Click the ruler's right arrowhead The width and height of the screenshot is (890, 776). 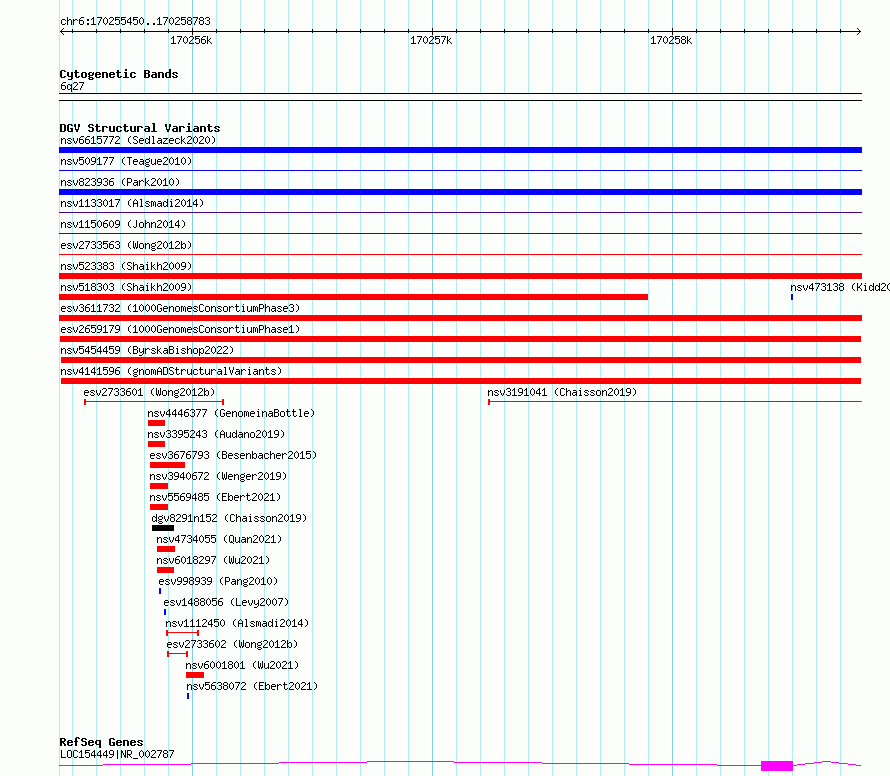point(859,32)
